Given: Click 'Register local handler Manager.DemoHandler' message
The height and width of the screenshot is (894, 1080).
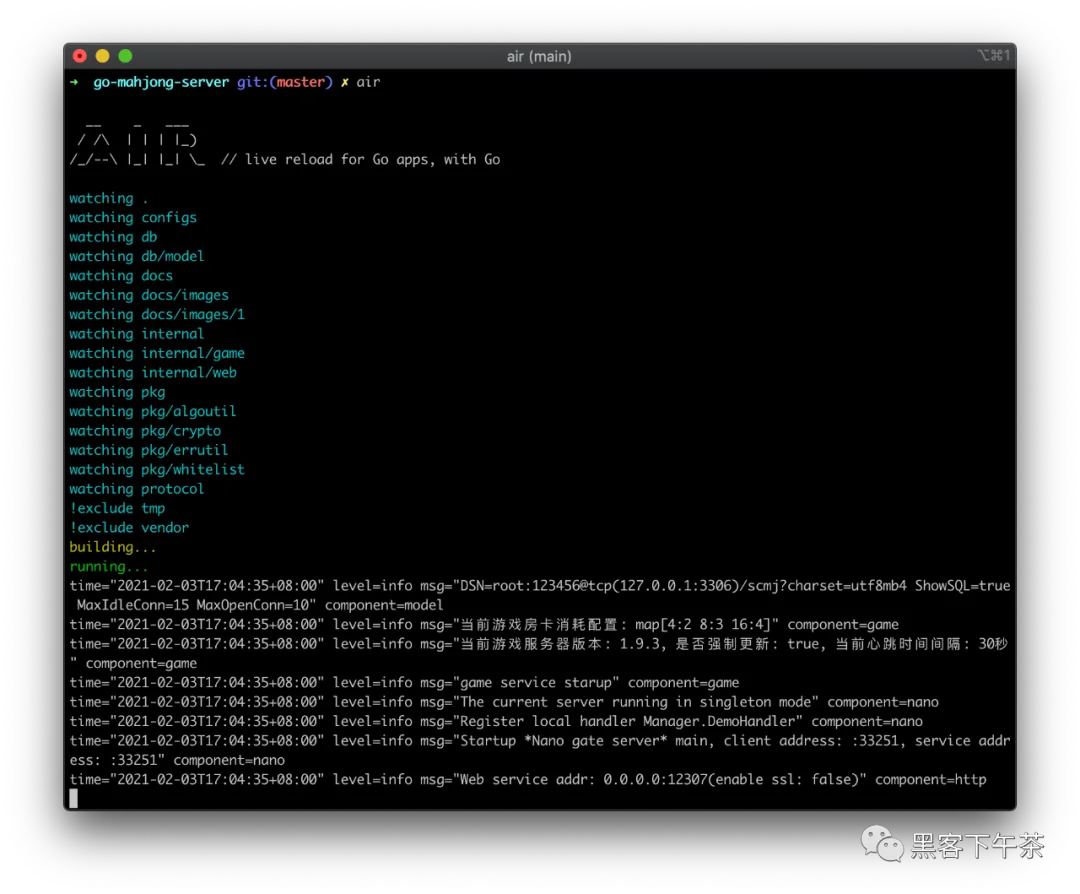Looking at the screenshot, I should 627,721.
